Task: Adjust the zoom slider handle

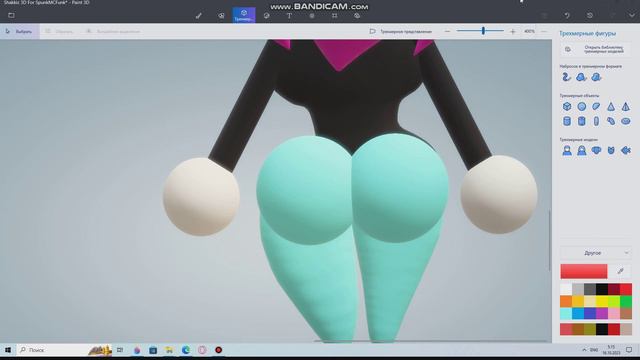Action: click(483, 31)
